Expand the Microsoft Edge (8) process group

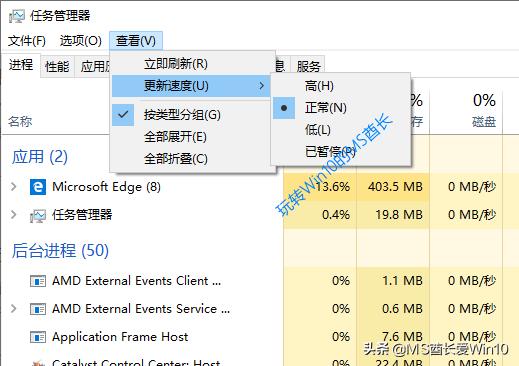[13, 187]
